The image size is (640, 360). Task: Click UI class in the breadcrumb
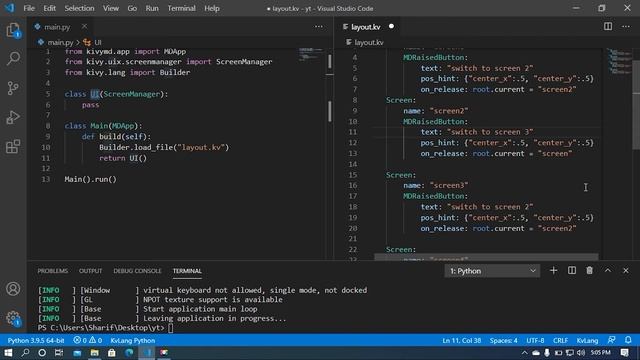pos(98,42)
